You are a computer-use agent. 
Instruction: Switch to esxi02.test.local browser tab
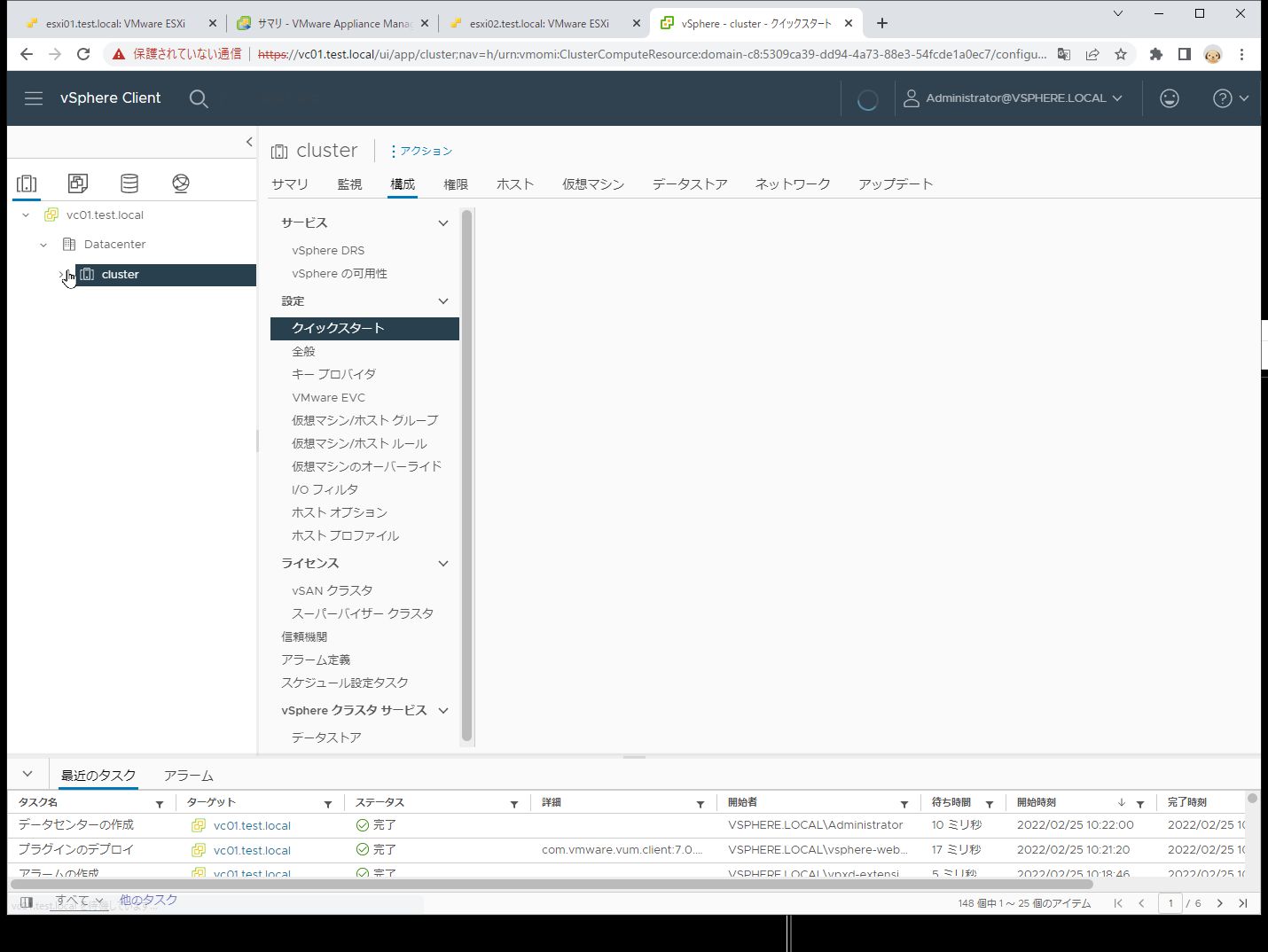[x=539, y=24]
